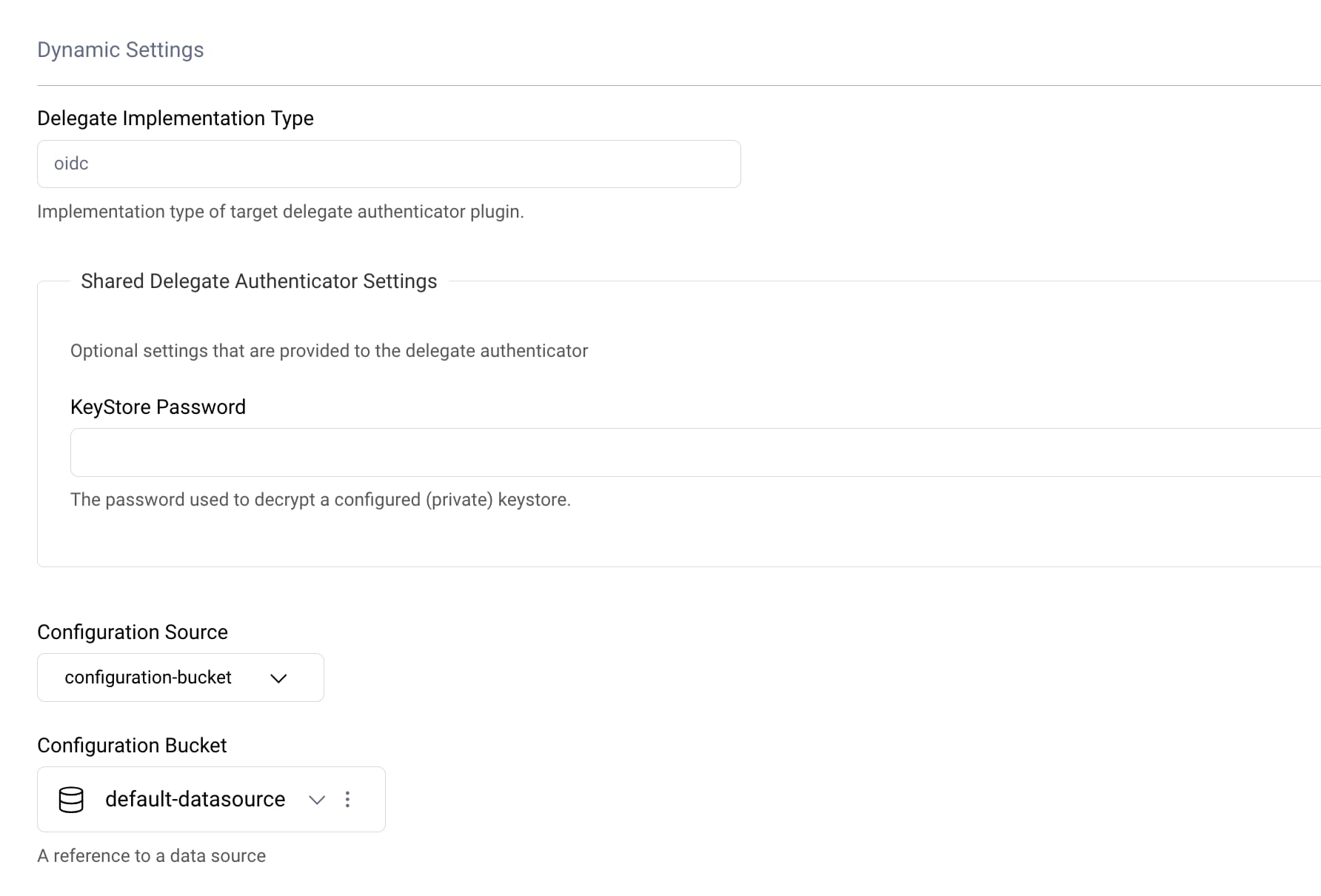Screen dimensions: 1321x896
Task: Expand the default-datasource dropdown chevron
Action: (317, 800)
